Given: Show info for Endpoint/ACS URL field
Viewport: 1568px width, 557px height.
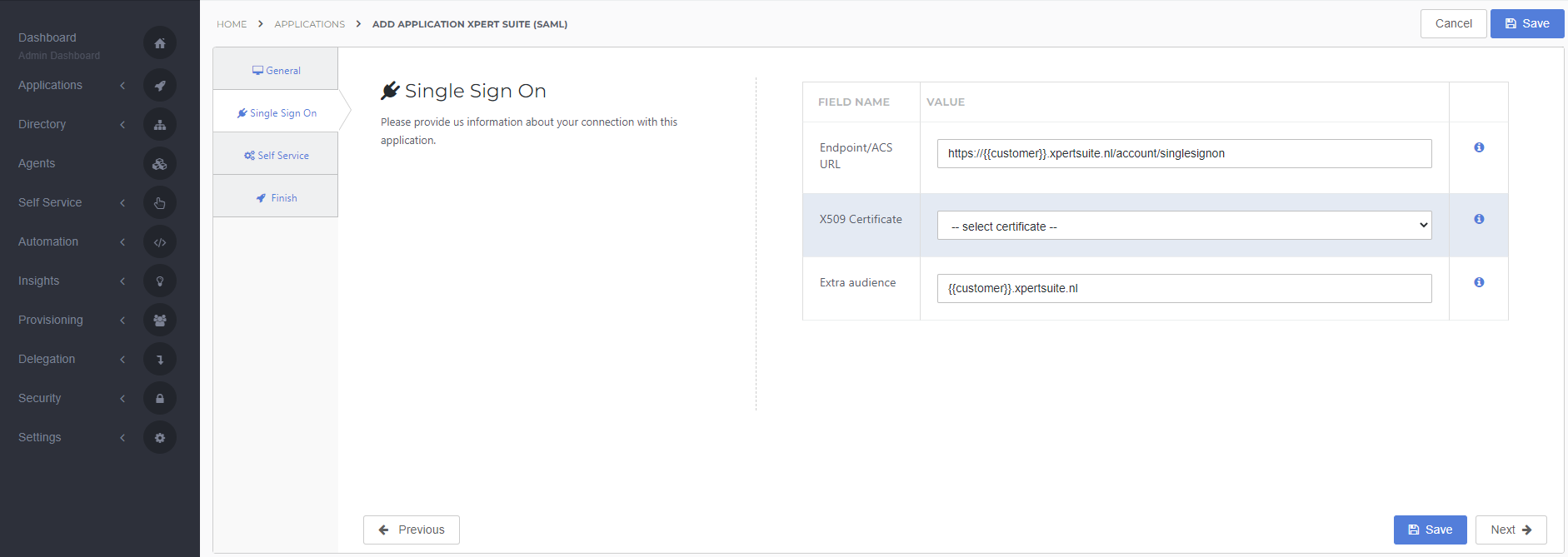Looking at the screenshot, I should pyautogui.click(x=1479, y=147).
